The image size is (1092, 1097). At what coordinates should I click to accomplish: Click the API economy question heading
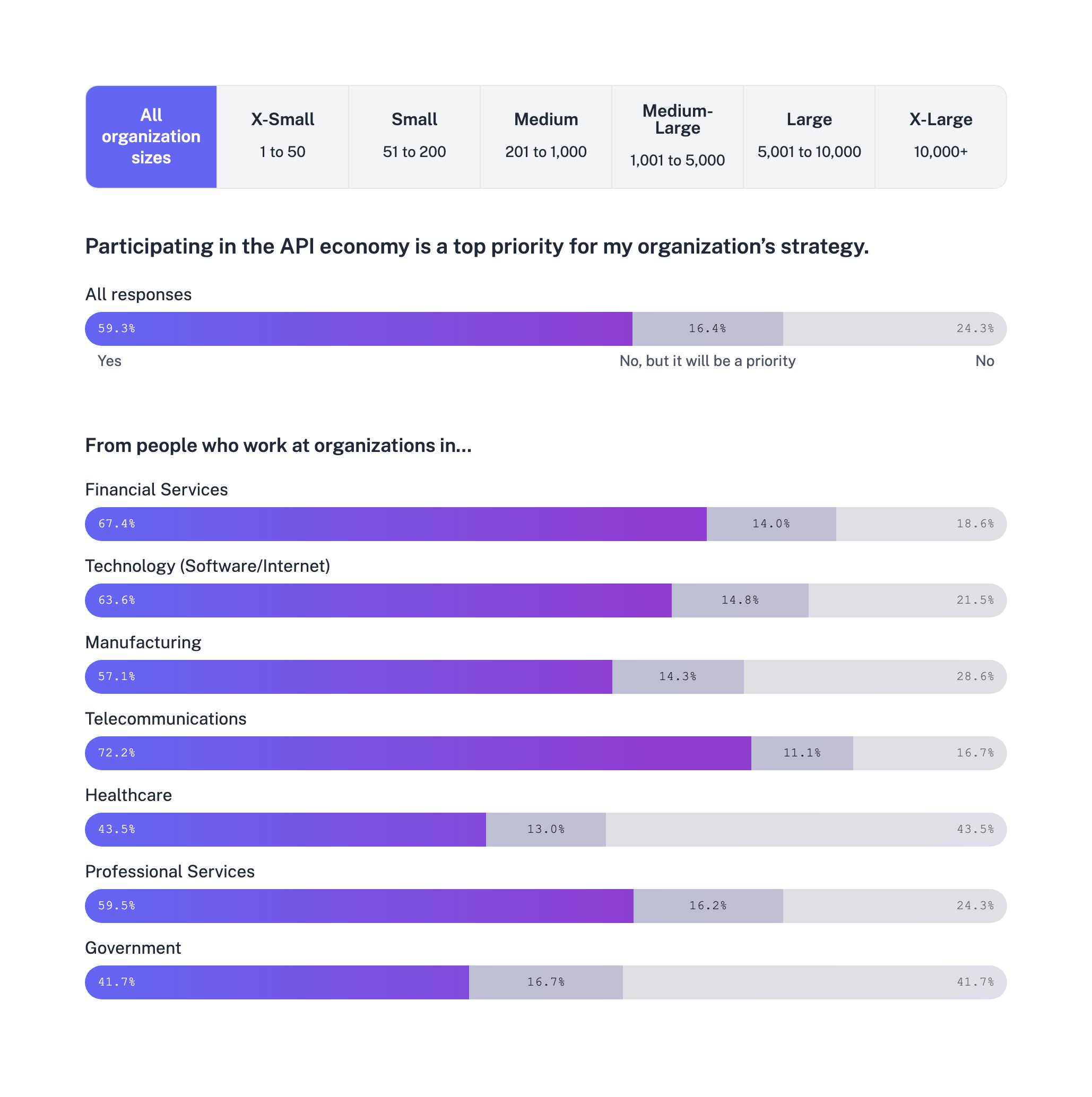pos(477,246)
